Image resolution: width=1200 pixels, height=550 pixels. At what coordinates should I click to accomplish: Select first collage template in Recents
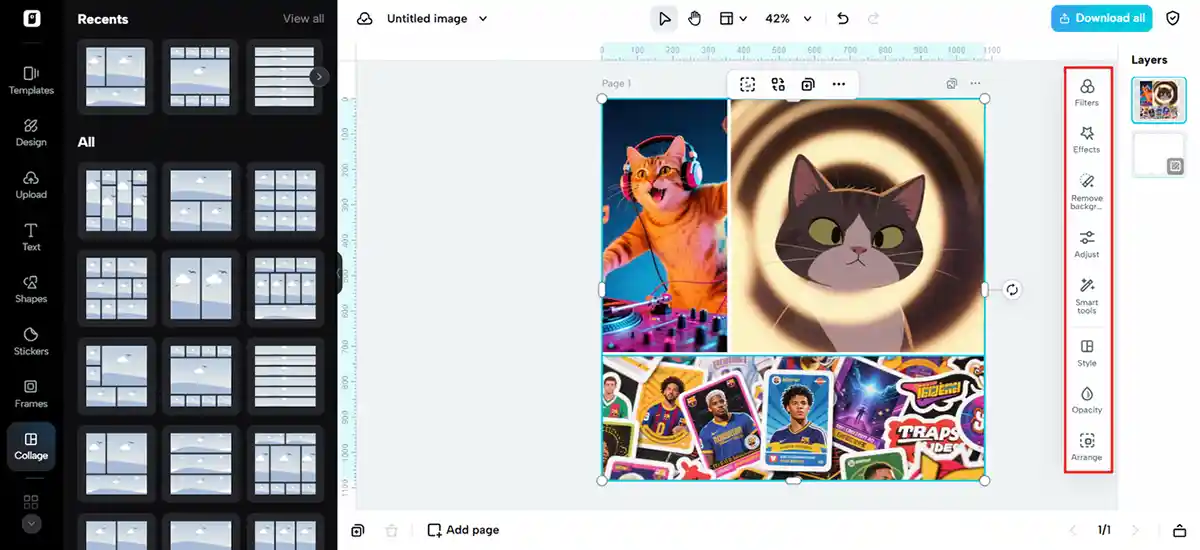pos(115,76)
